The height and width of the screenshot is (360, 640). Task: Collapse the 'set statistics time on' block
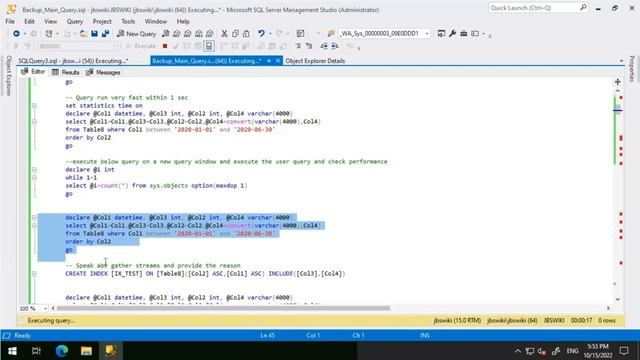(x=34, y=106)
